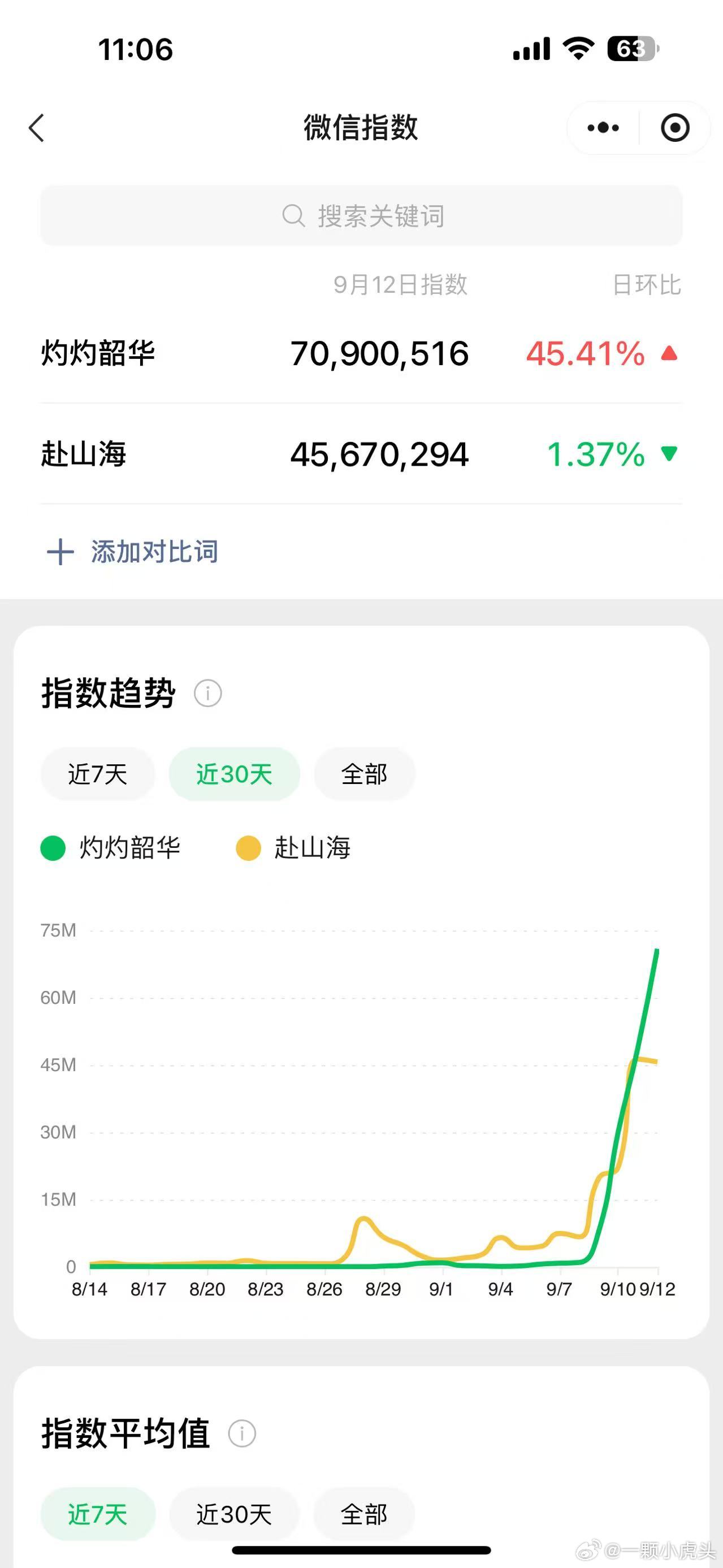Tap the 指数平均值 section heading
Viewport: 723px width, 1568px height.
point(125,1433)
